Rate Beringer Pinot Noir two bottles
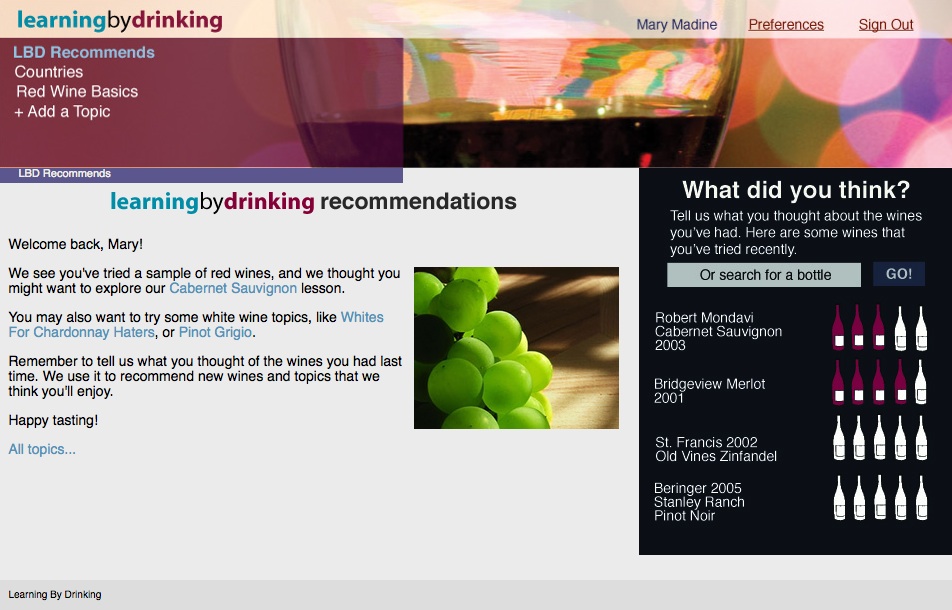Viewport: 952px width, 610px height. [x=859, y=498]
